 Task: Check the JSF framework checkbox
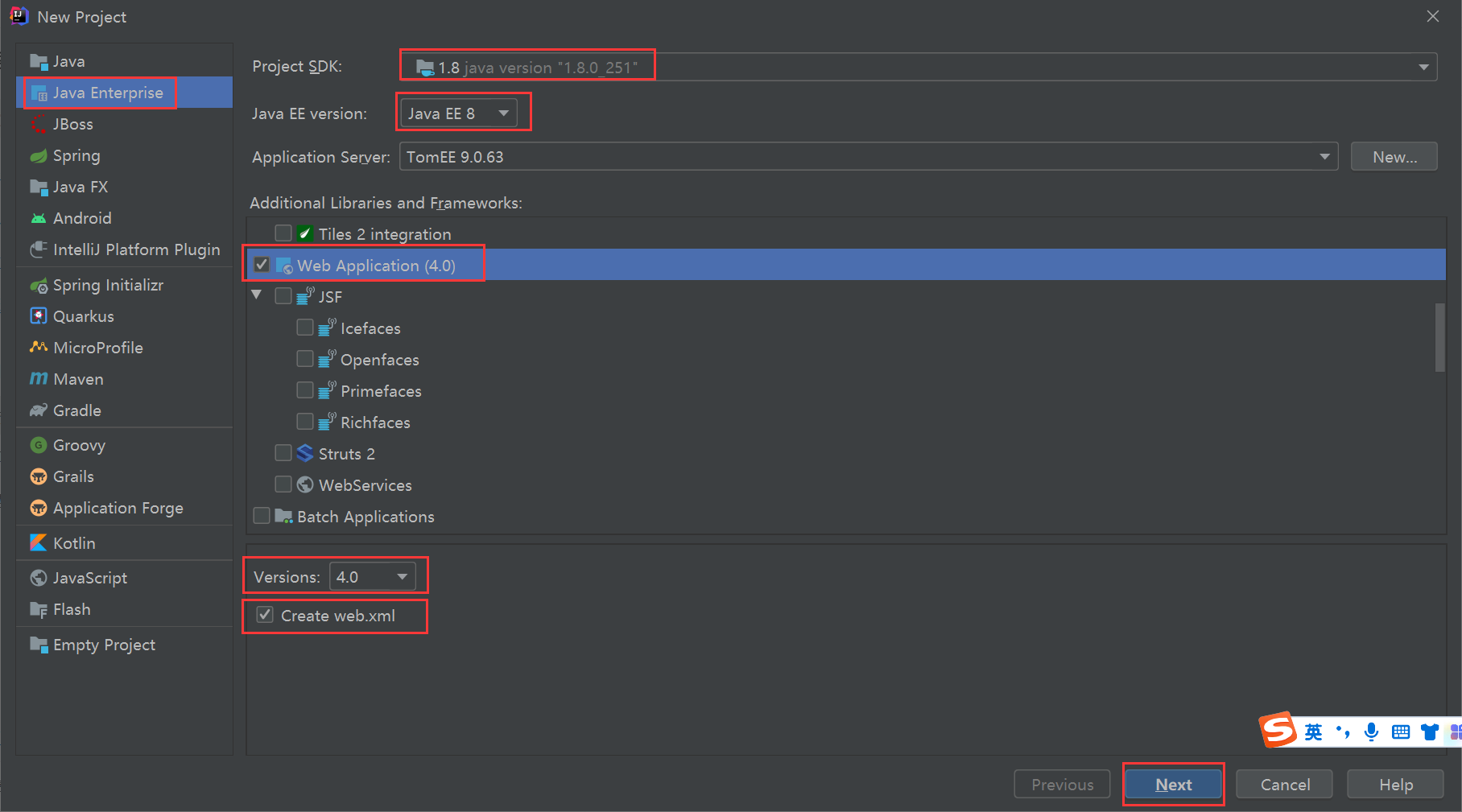coord(283,296)
